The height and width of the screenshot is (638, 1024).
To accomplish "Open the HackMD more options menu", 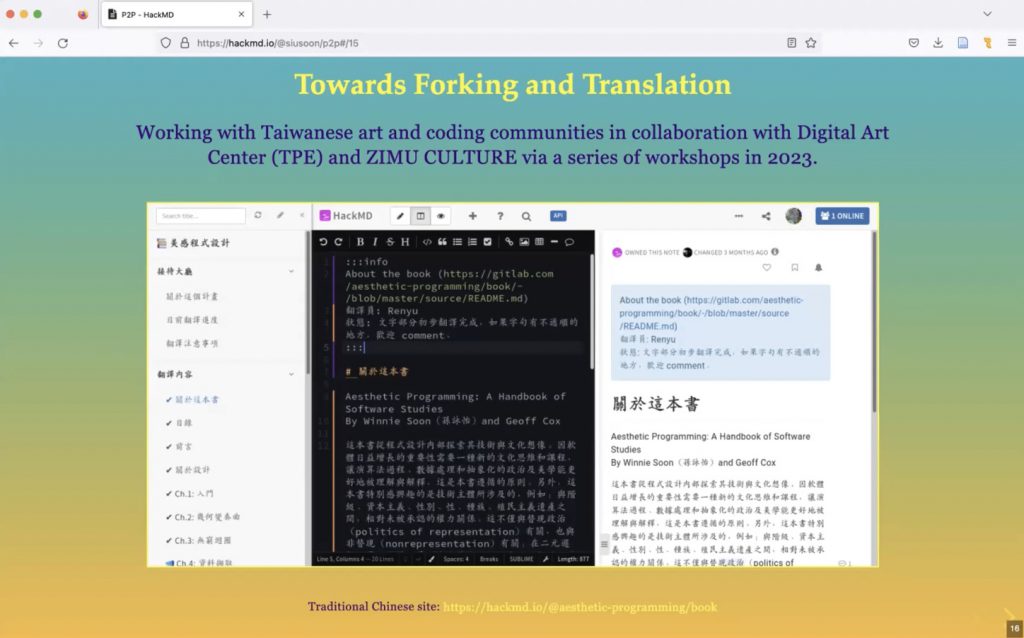I will point(739,216).
